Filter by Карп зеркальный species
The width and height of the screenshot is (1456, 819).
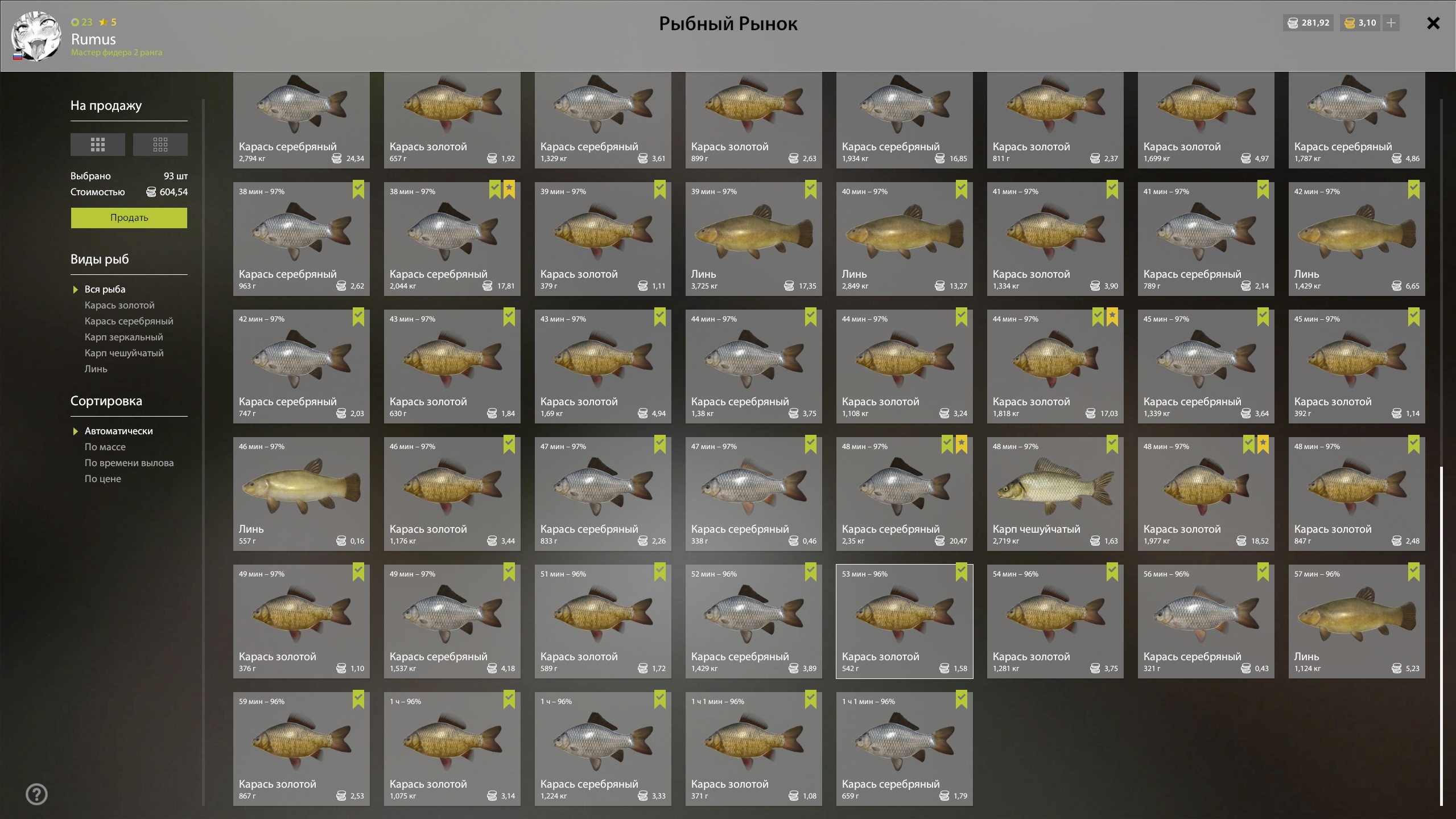pyautogui.click(x=123, y=337)
